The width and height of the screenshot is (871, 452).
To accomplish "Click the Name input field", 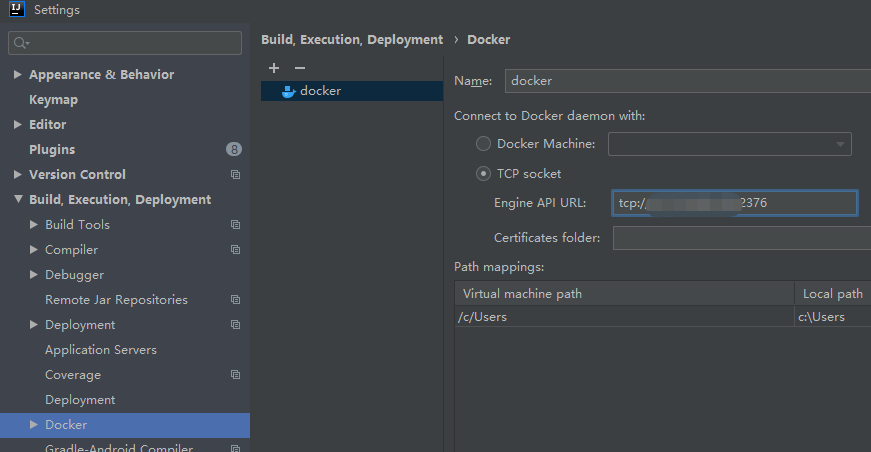I will (688, 81).
